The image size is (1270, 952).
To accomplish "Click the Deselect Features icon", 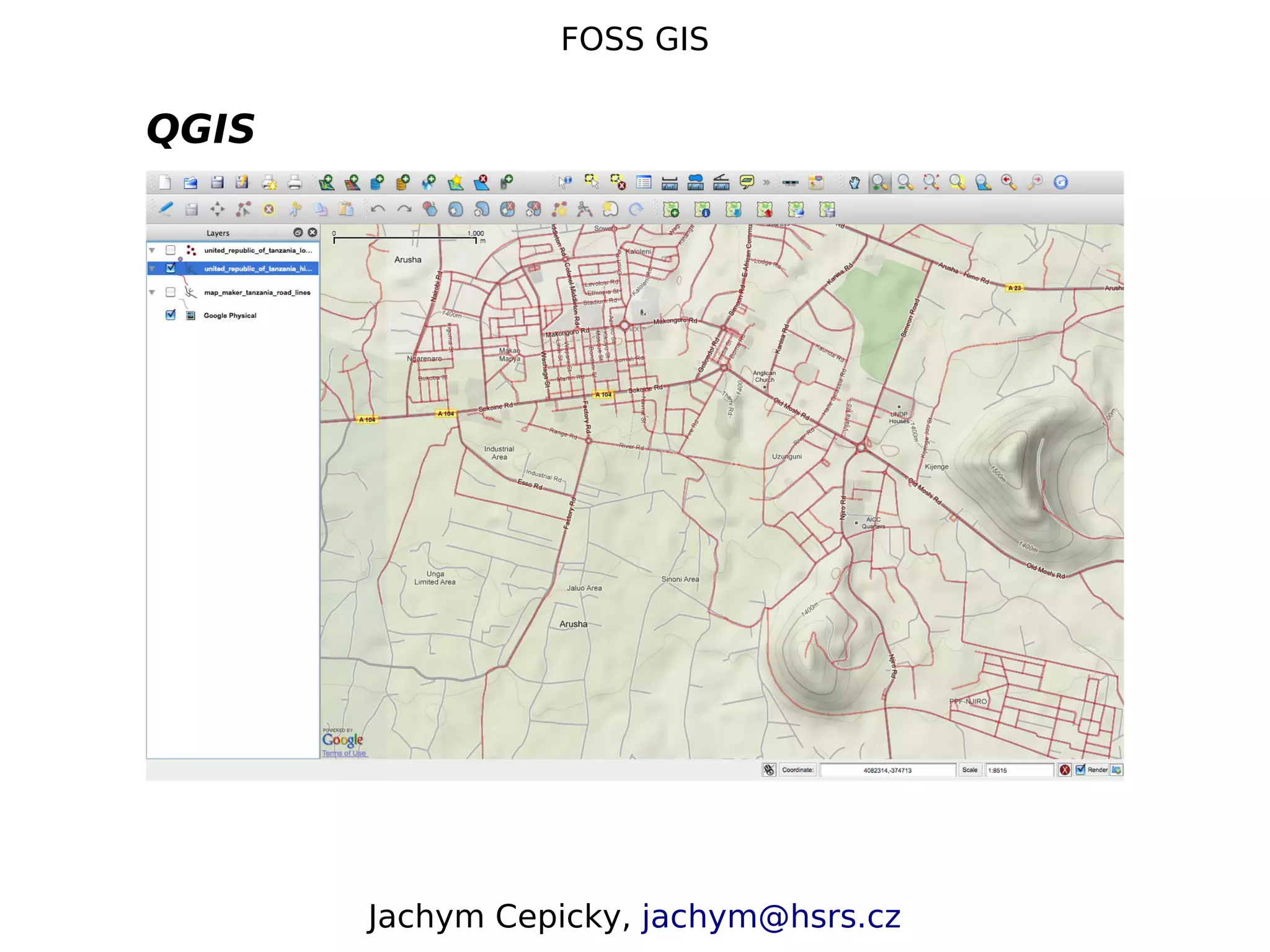I will (x=618, y=182).
